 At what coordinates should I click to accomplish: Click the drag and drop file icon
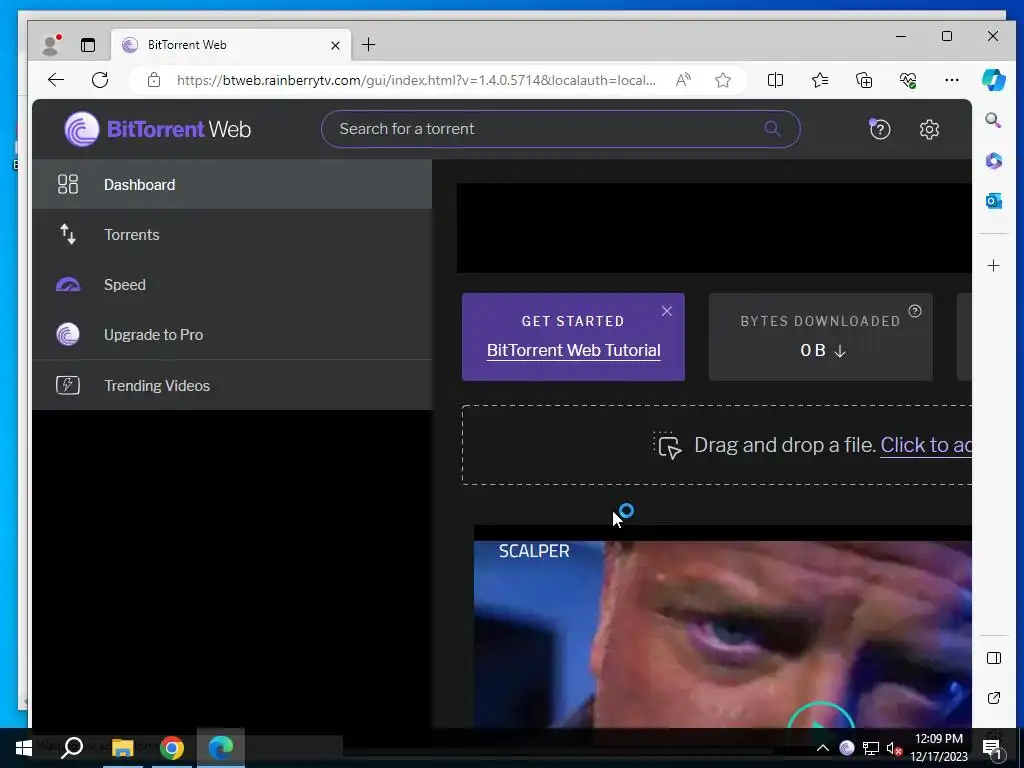tap(667, 445)
